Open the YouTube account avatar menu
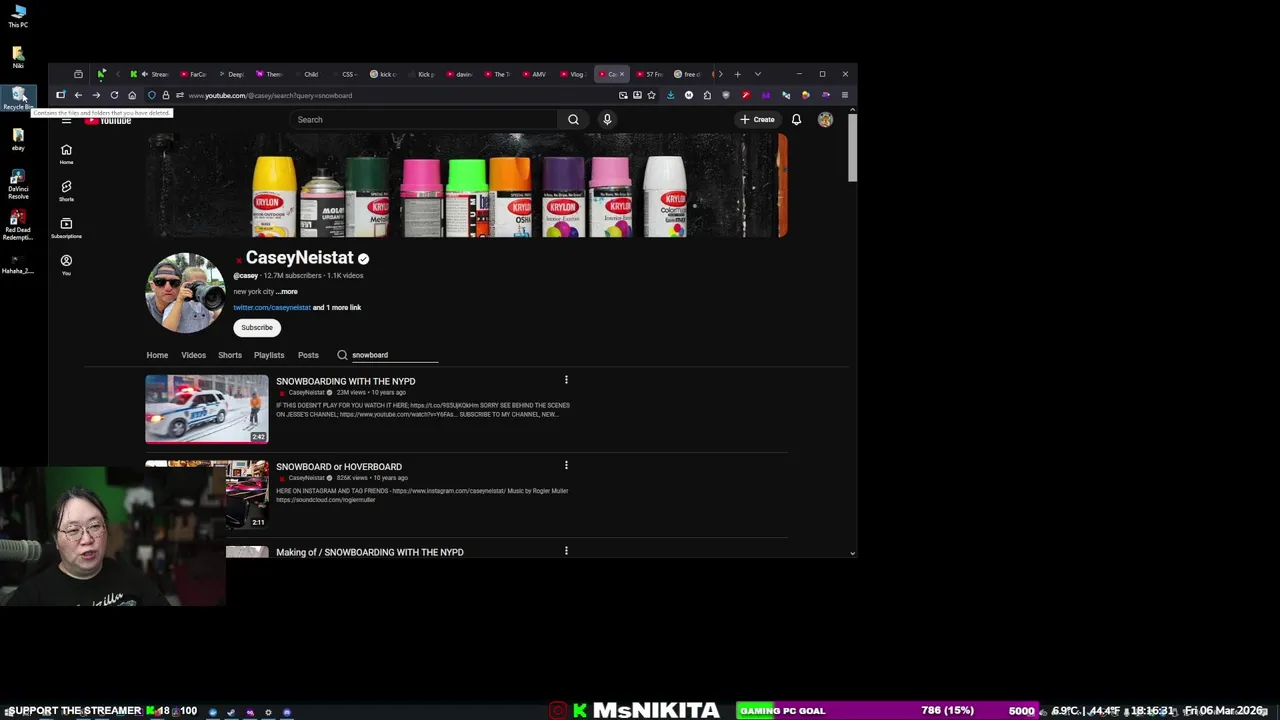This screenshot has width=1280, height=720. coord(825,120)
